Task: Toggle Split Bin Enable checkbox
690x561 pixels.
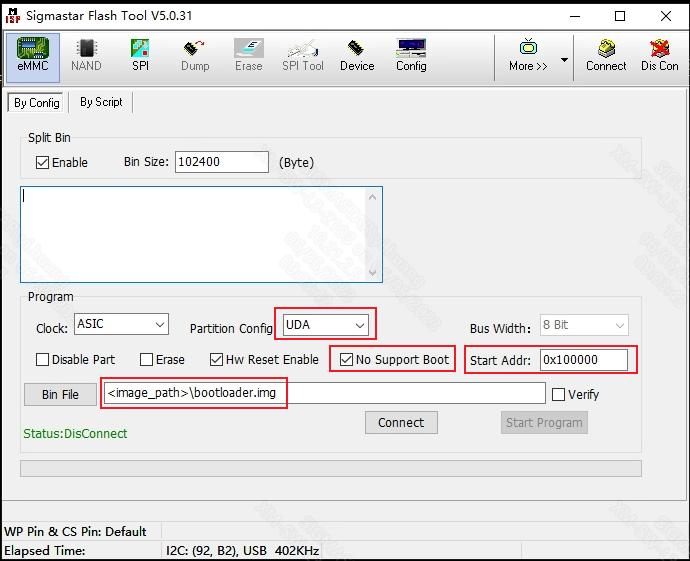Action: point(42,162)
